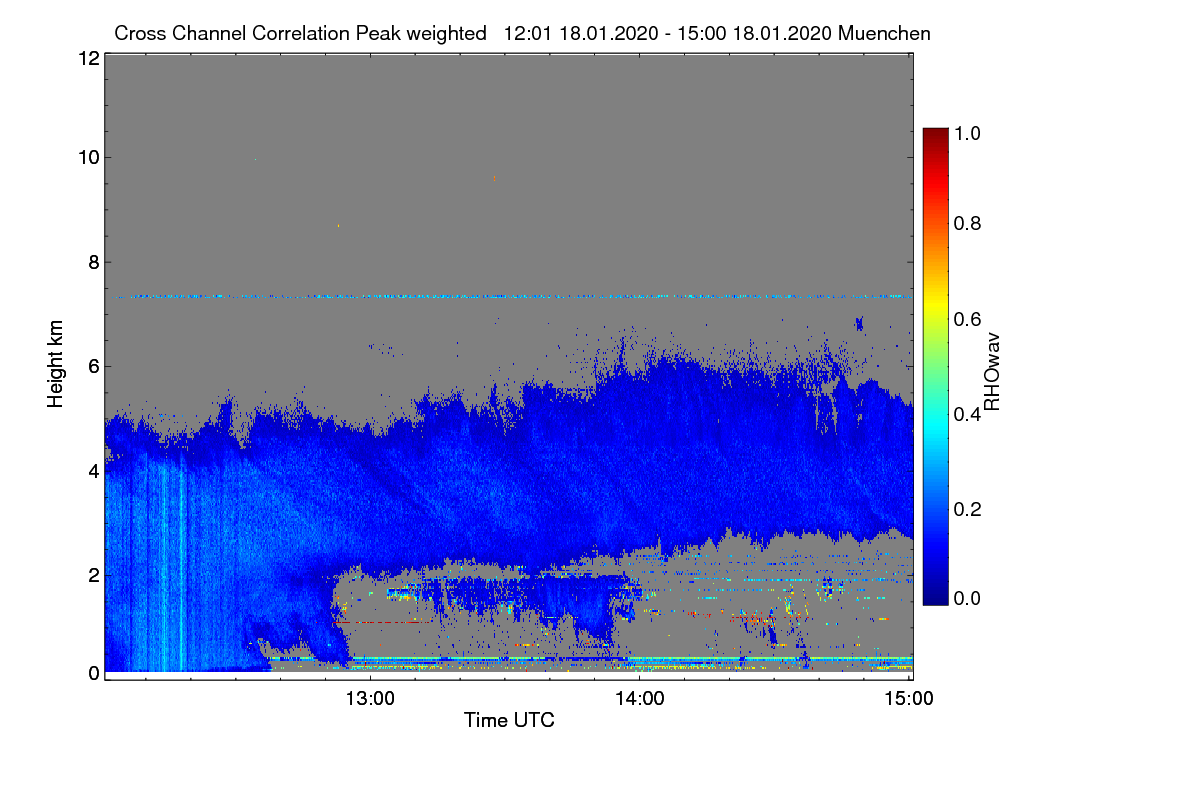Click the 15:00 time tick label
The height and width of the screenshot is (800, 1200).
click(909, 699)
